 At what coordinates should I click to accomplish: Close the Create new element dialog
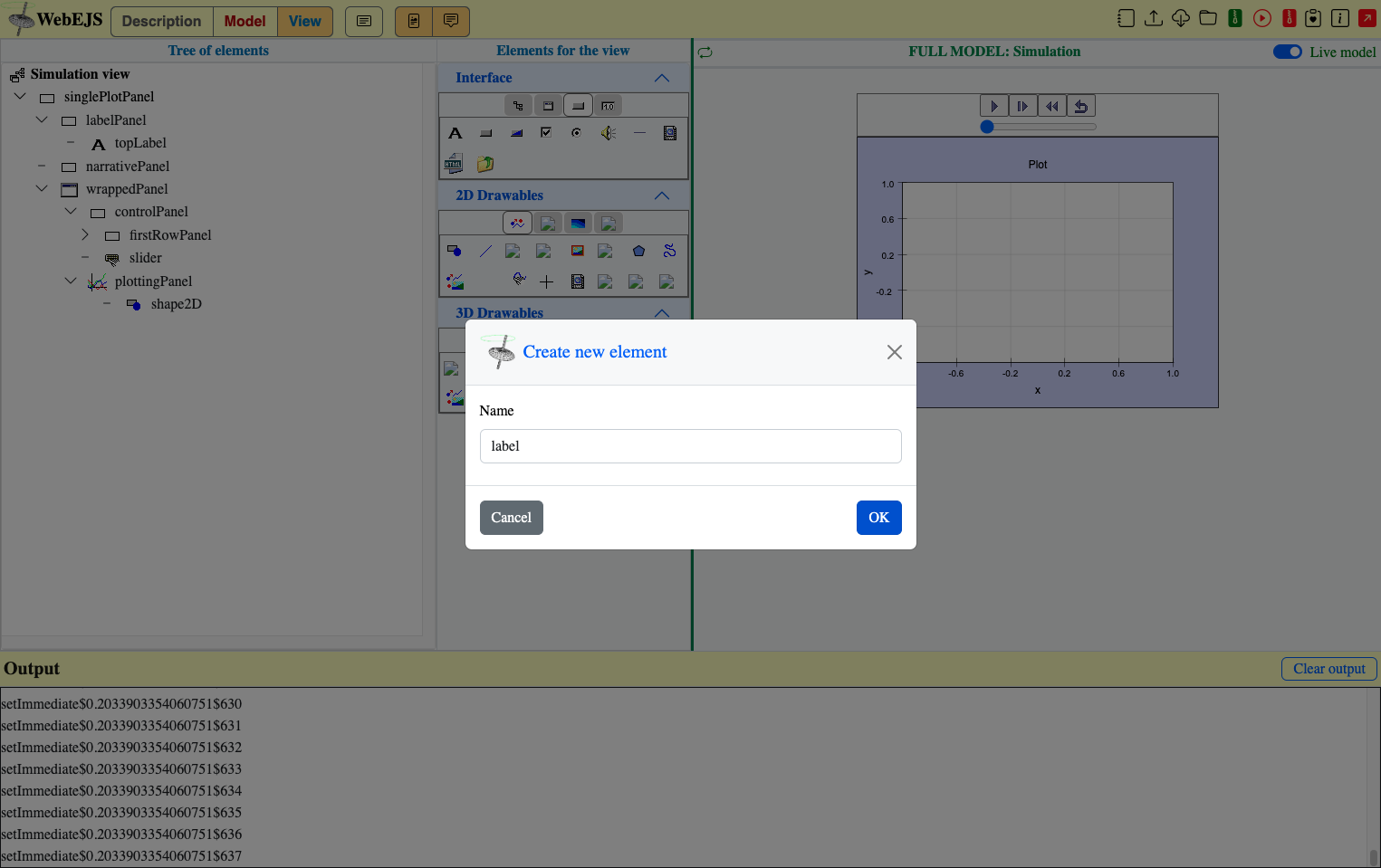[x=894, y=352]
